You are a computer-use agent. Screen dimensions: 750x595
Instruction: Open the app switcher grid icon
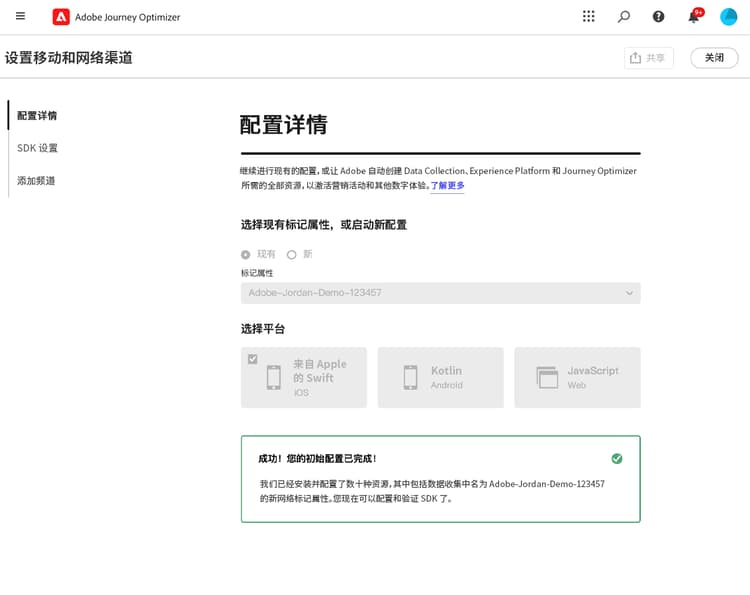pyautogui.click(x=589, y=16)
